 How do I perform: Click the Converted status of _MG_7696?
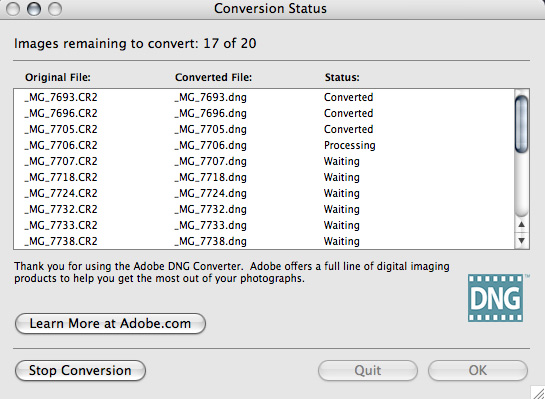point(349,113)
